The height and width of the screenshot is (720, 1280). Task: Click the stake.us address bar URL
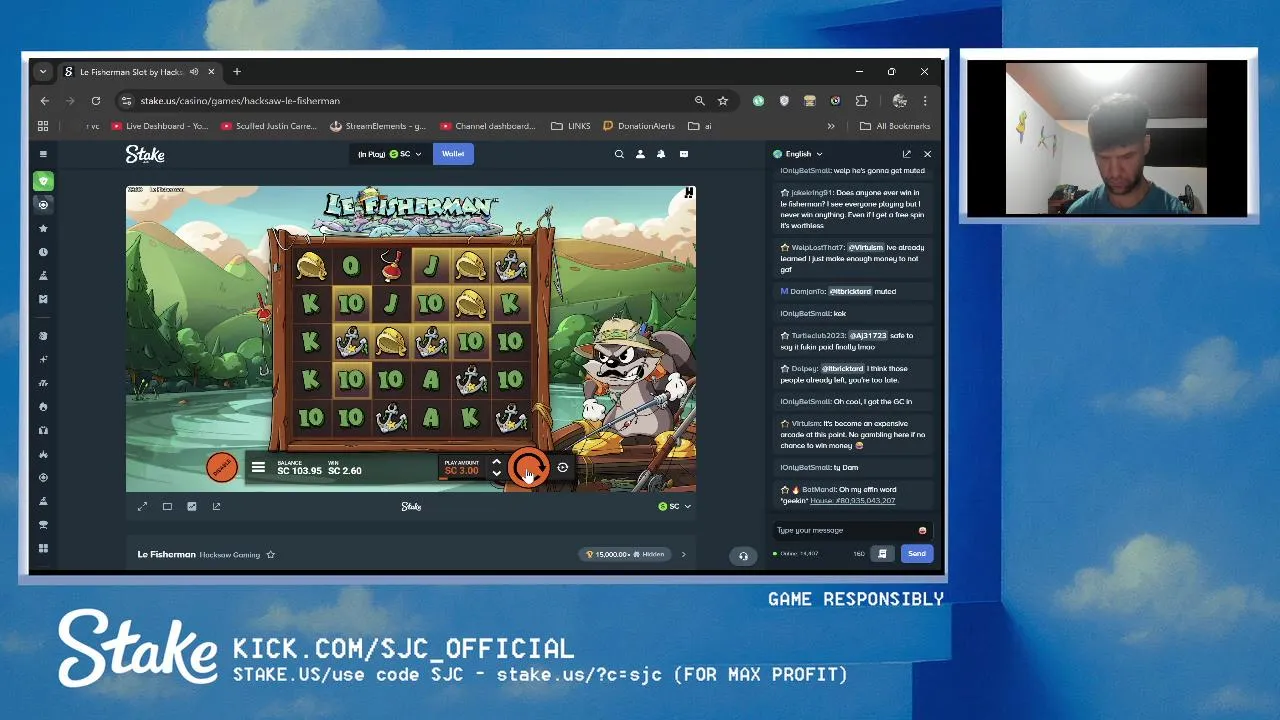tap(240, 101)
